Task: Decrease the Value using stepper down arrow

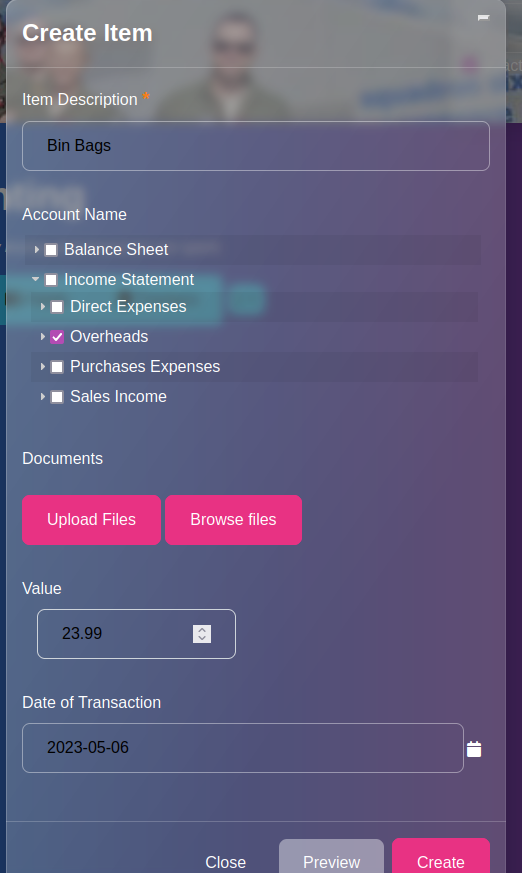Action: pyautogui.click(x=202, y=638)
